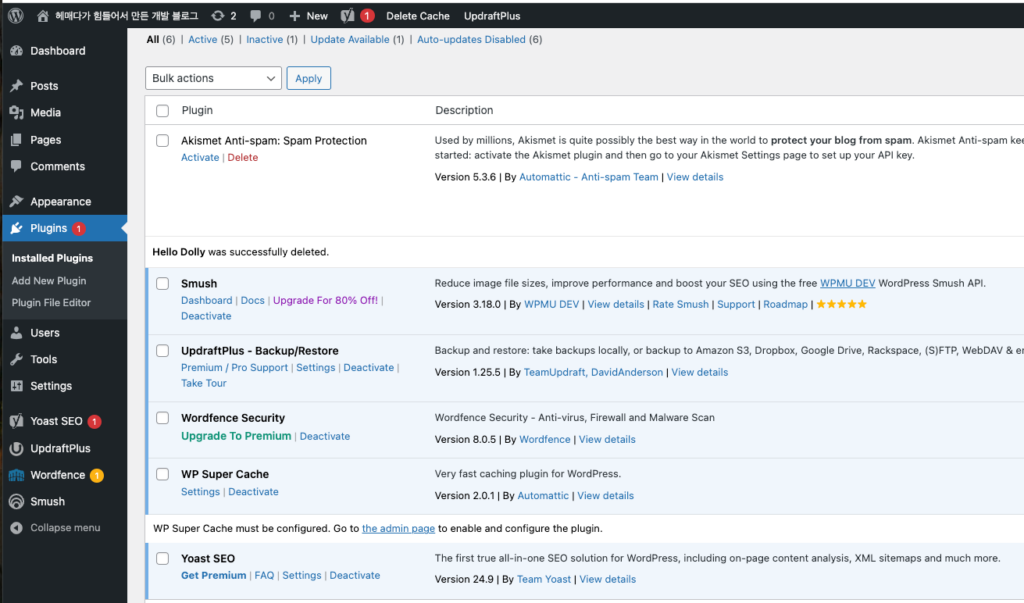The height and width of the screenshot is (603, 1024).
Task: Deactivate the Smush plugin
Action: click(206, 316)
